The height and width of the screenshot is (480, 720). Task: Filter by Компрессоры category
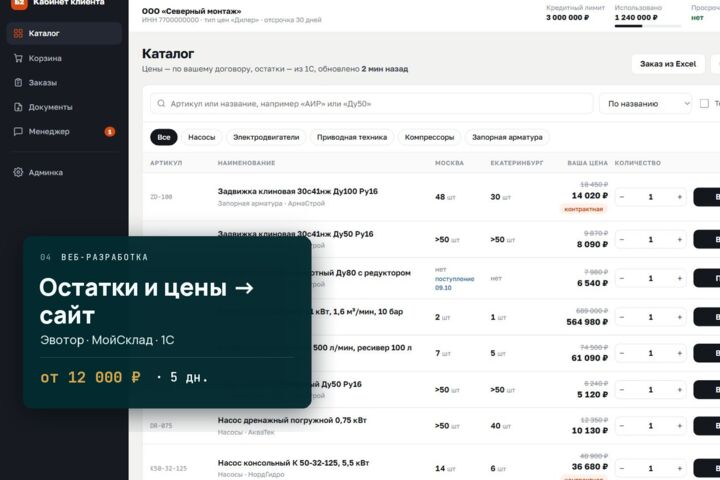429,137
